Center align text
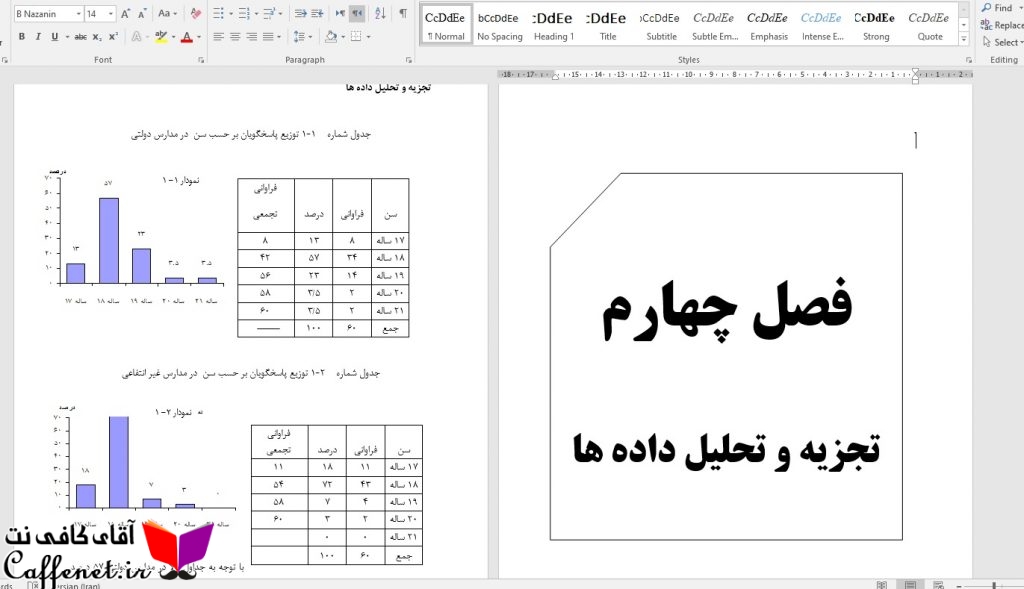Viewport: 1024px width, 589px height. 234,37
